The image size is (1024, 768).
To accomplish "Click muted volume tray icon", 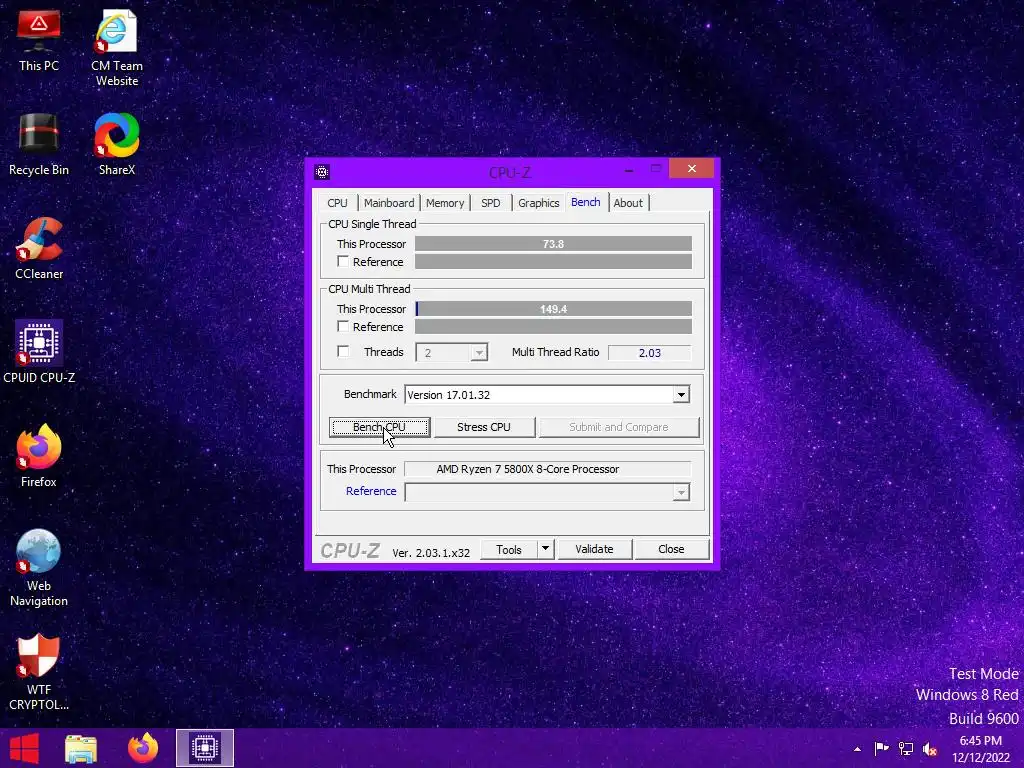I will pyautogui.click(x=930, y=749).
